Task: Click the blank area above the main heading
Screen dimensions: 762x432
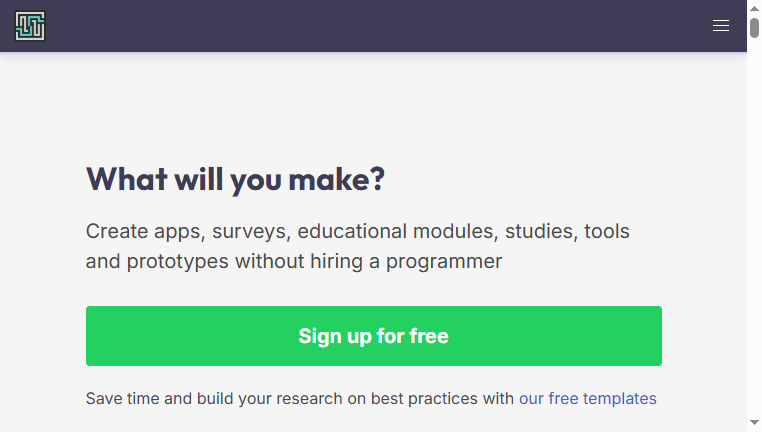Action: (x=373, y=107)
